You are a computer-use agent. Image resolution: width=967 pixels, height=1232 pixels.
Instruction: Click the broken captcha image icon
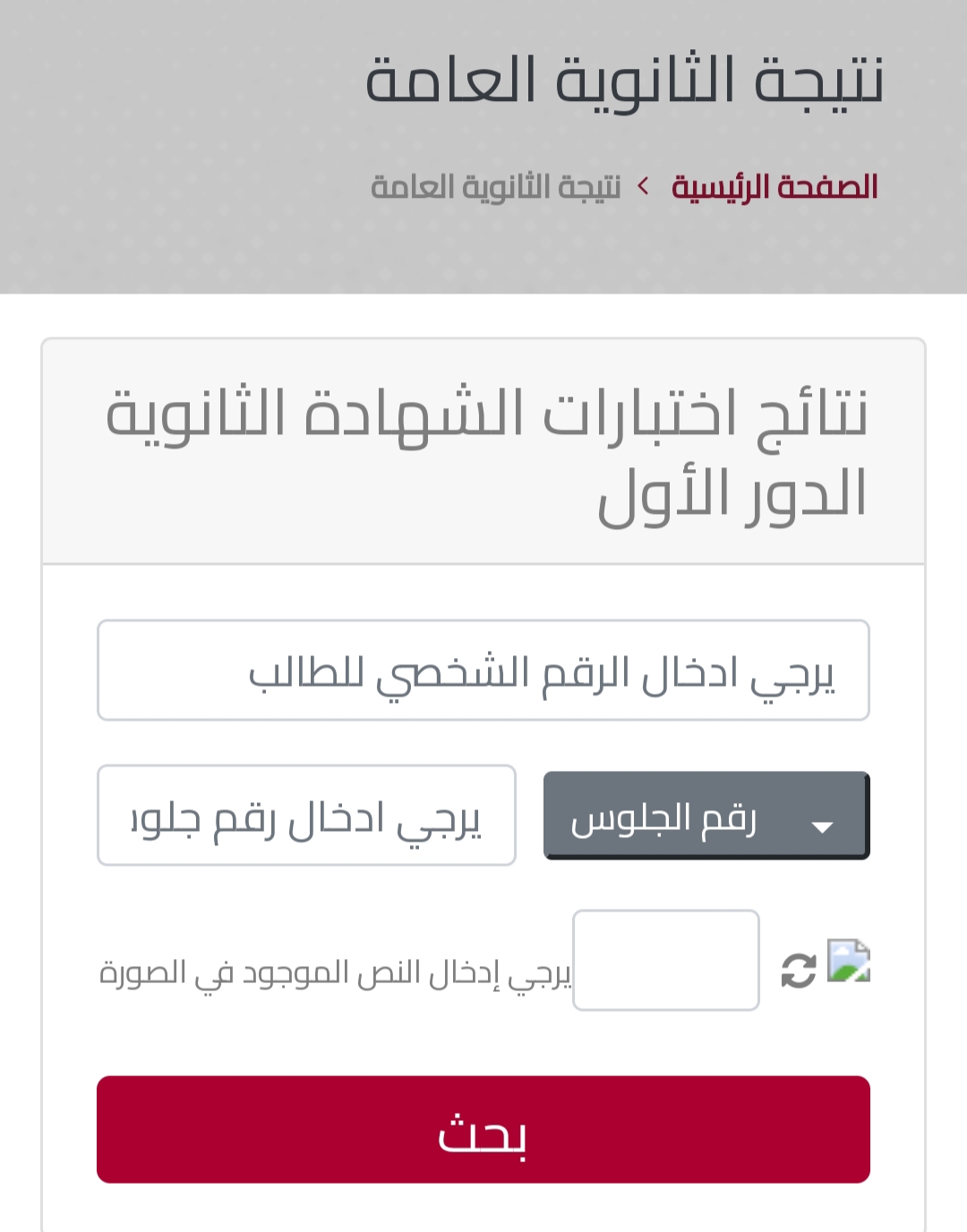pos(849,961)
